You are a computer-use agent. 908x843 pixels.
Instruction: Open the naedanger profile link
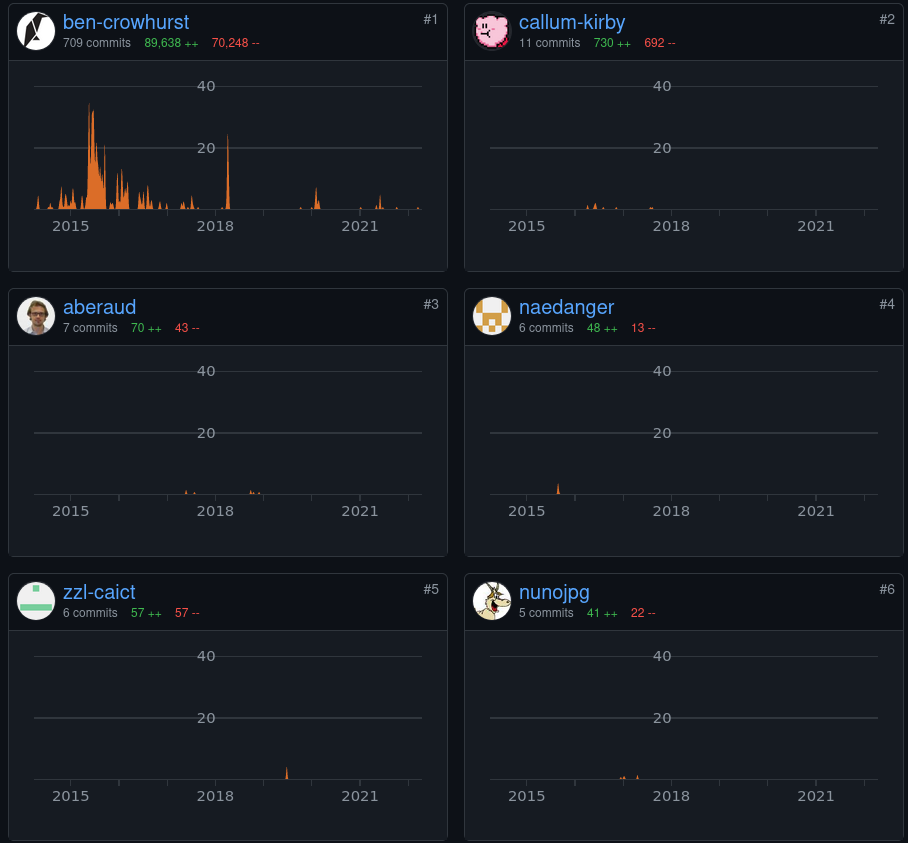click(566, 307)
